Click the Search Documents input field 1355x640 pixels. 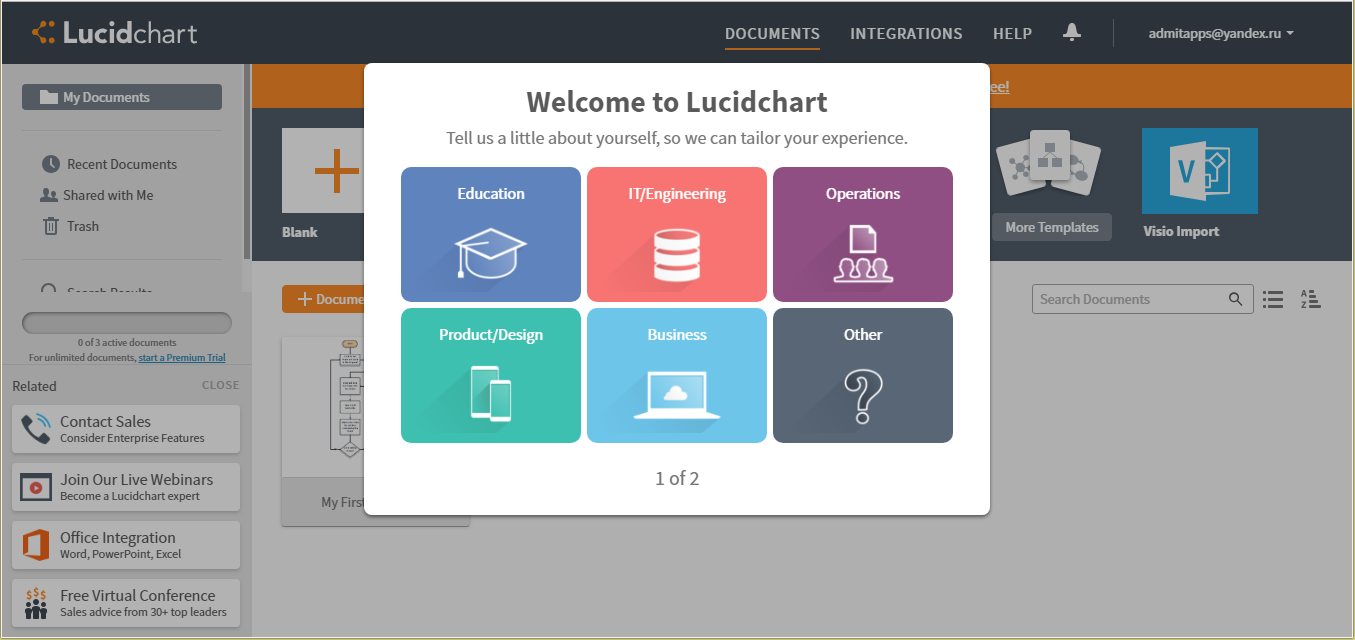(x=1120, y=299)
